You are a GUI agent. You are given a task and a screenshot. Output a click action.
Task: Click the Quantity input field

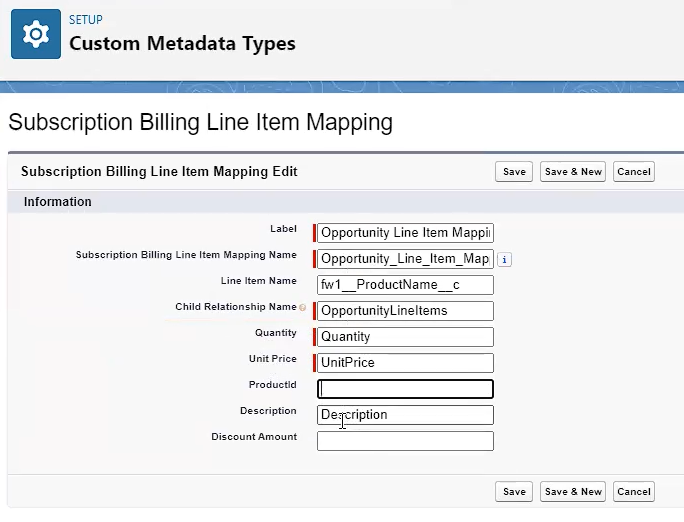tap(405, 337)
